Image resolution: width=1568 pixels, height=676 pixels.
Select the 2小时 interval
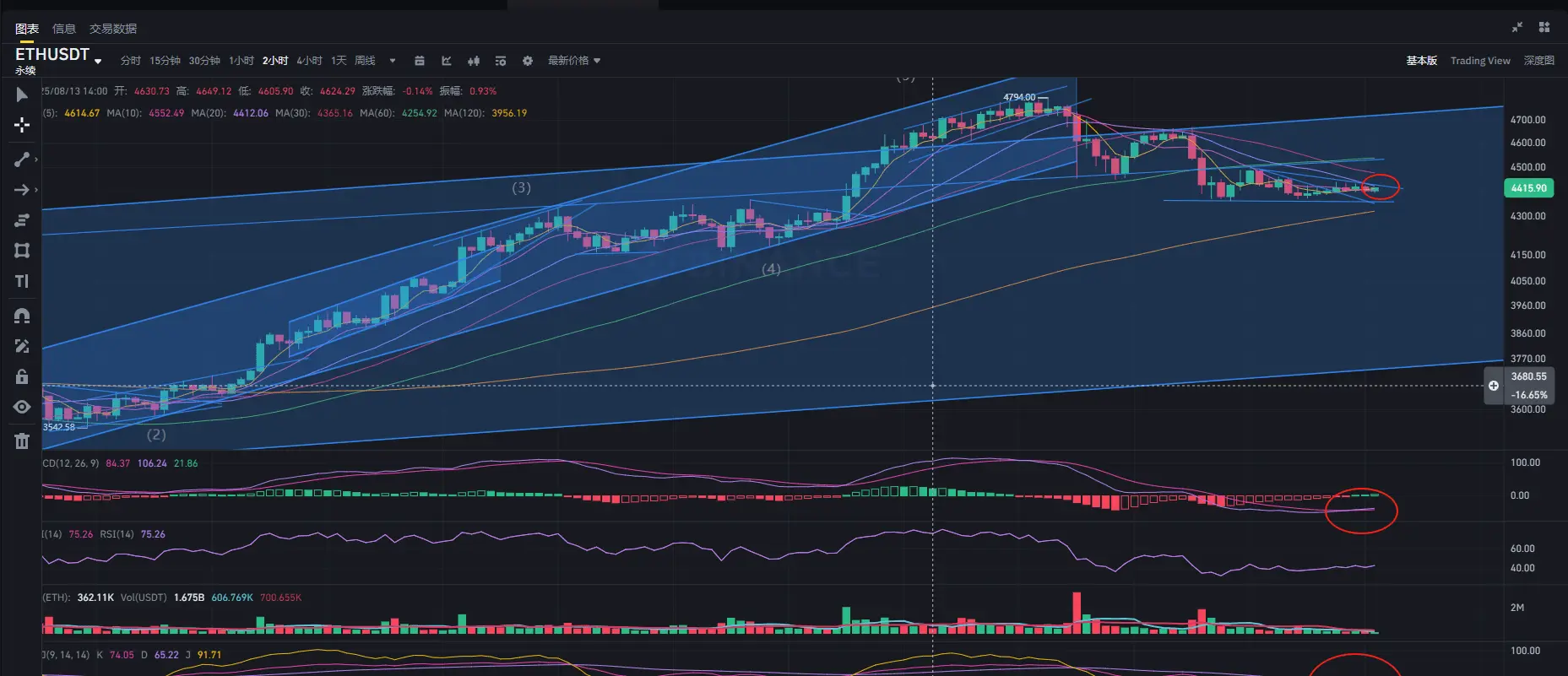pos(275,61)
